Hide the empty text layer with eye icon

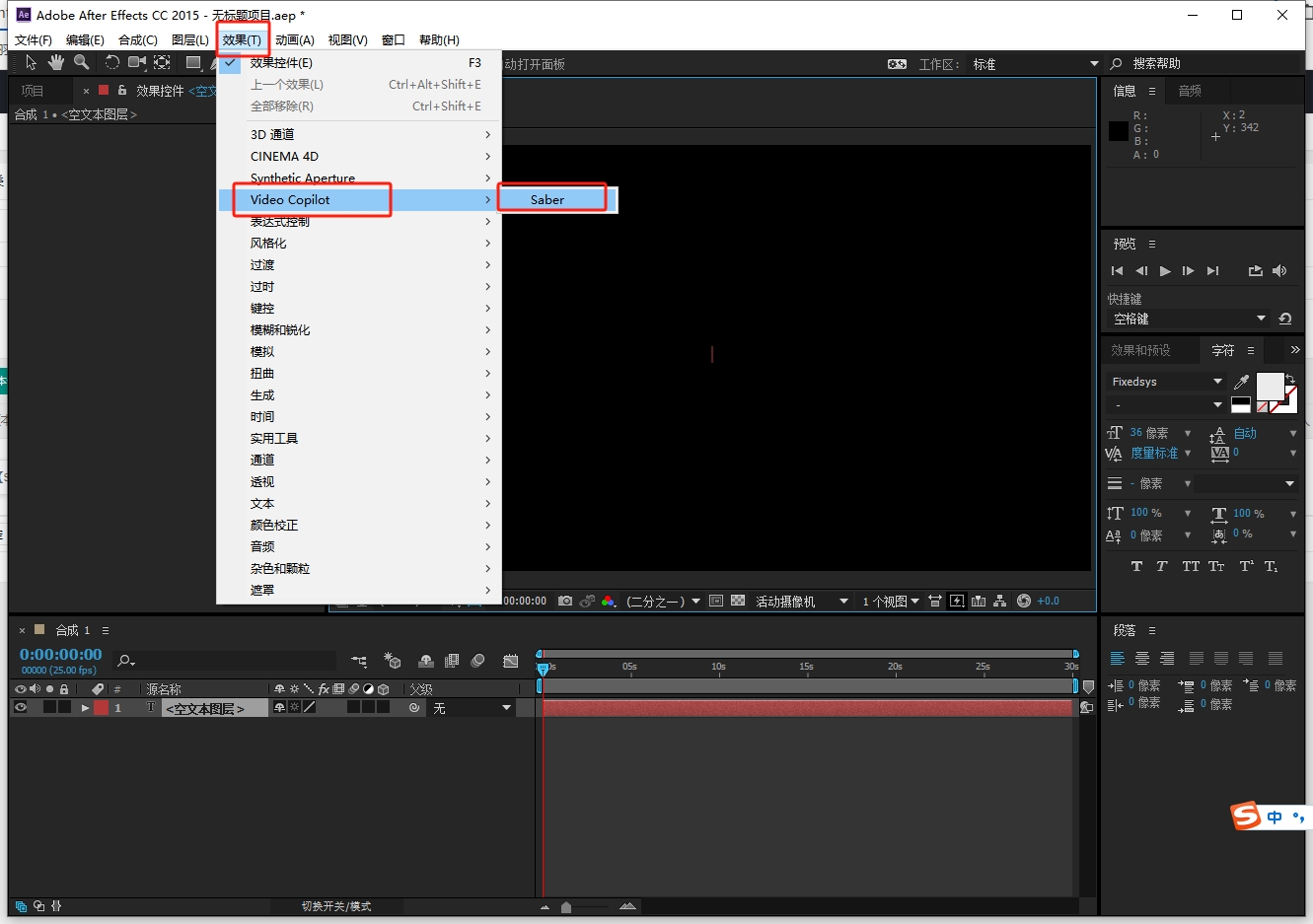pos(21,708)
